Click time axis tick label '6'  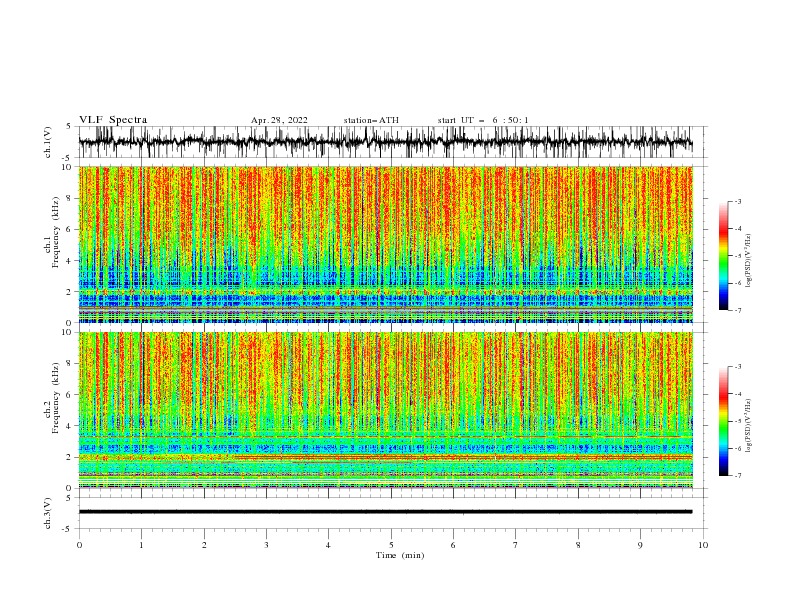coord(453,545)
